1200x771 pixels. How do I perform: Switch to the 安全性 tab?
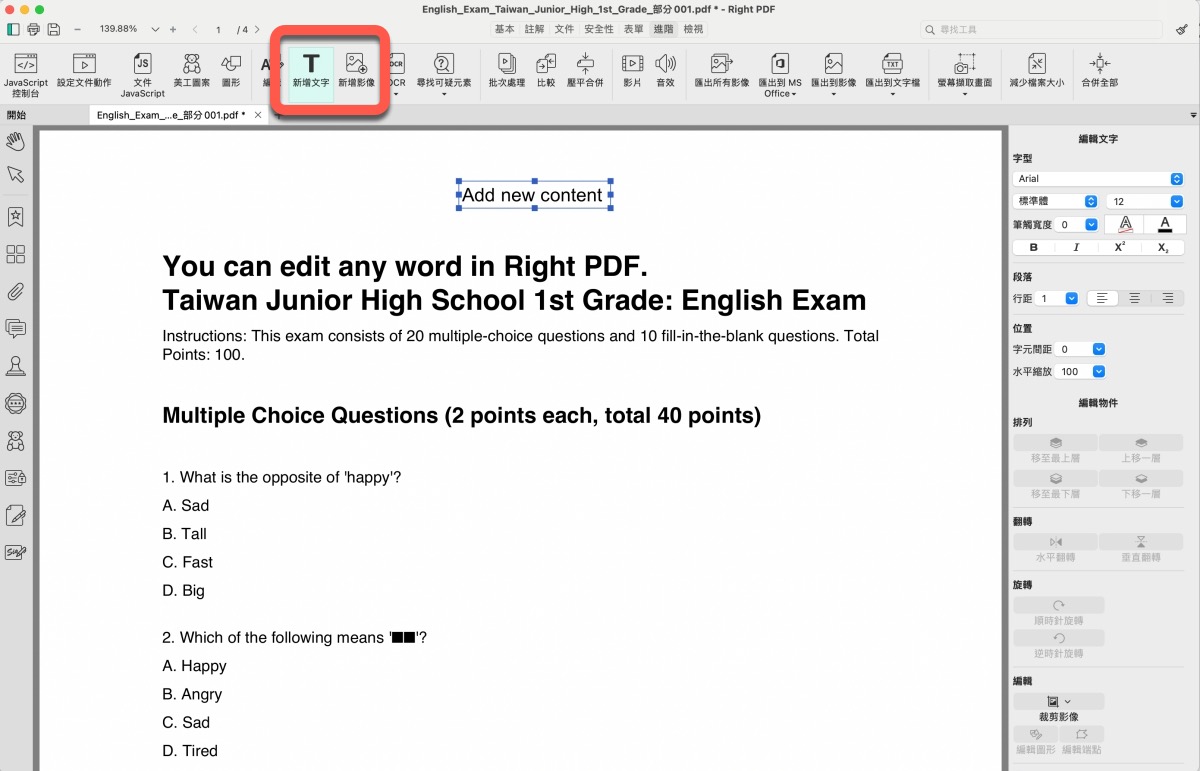(599, 29)
